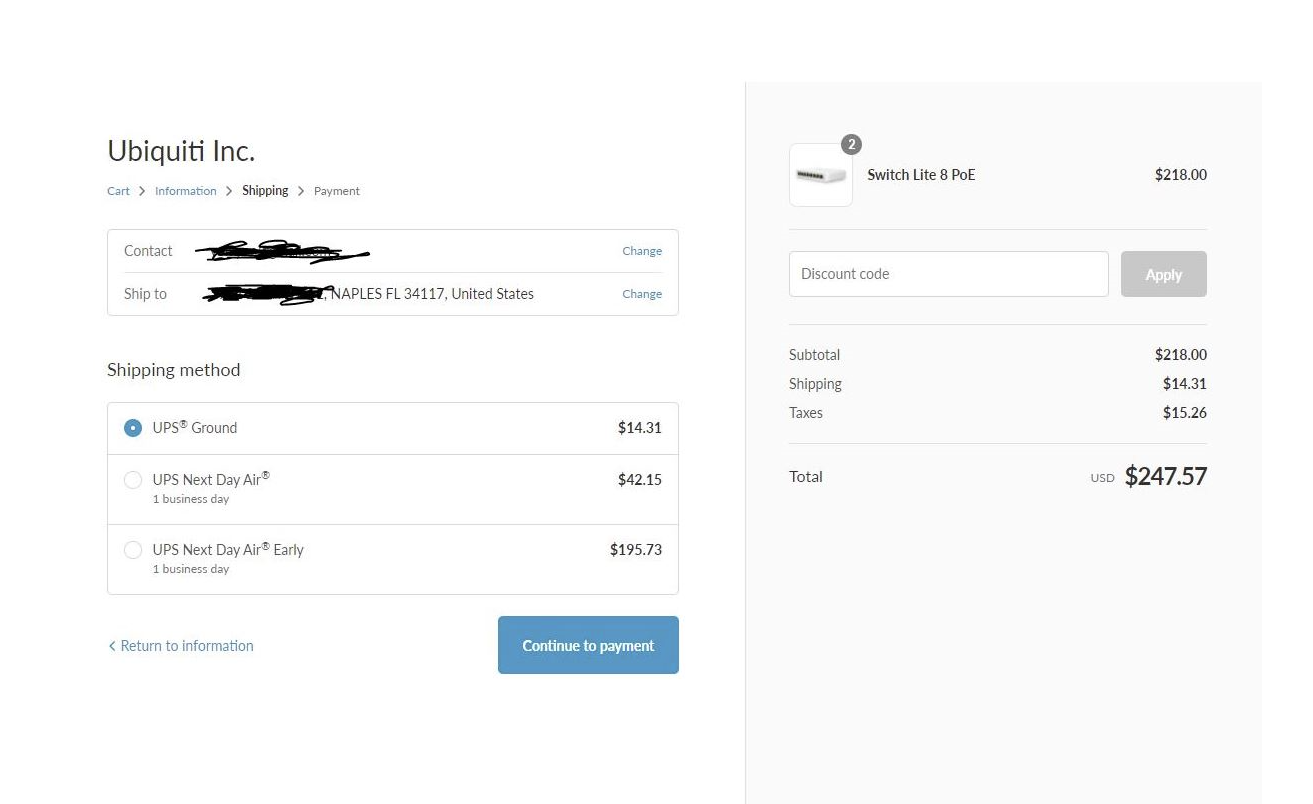The image size is (1313, 804).
Task: Click the Switch Lite 8 PoE thumbnail
Action: tap(820, 175)
